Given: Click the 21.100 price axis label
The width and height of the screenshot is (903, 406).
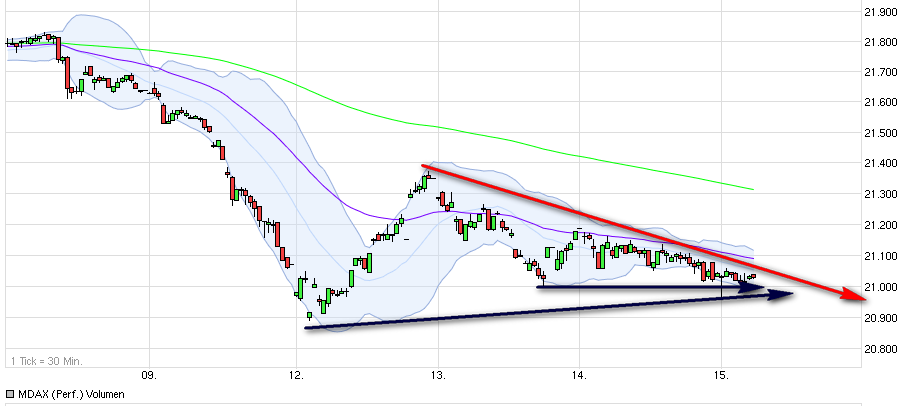Looking at the screenshot, I should [x=881, y=256].
